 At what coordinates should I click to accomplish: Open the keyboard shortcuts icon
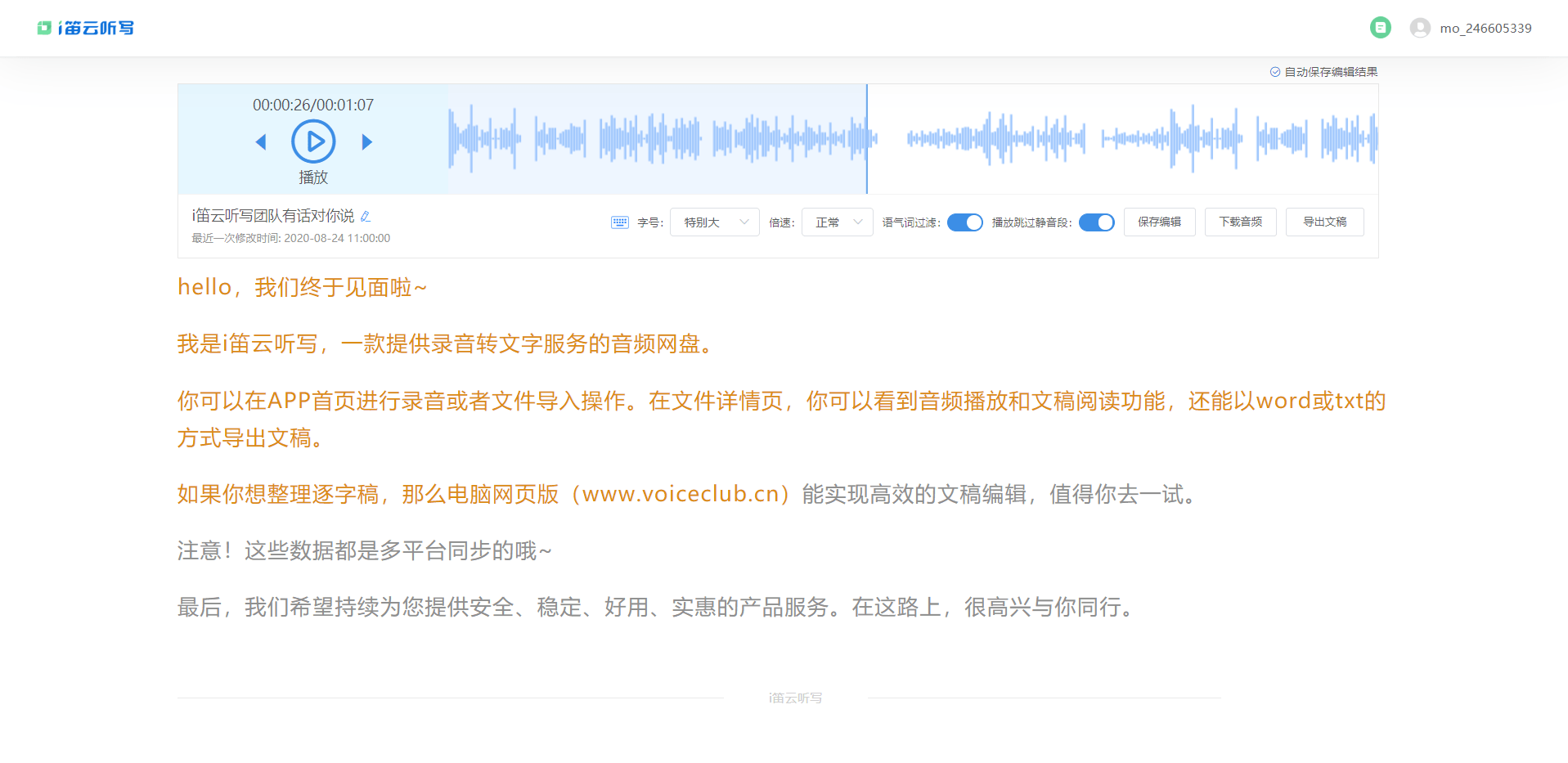(x=620, y=222)
